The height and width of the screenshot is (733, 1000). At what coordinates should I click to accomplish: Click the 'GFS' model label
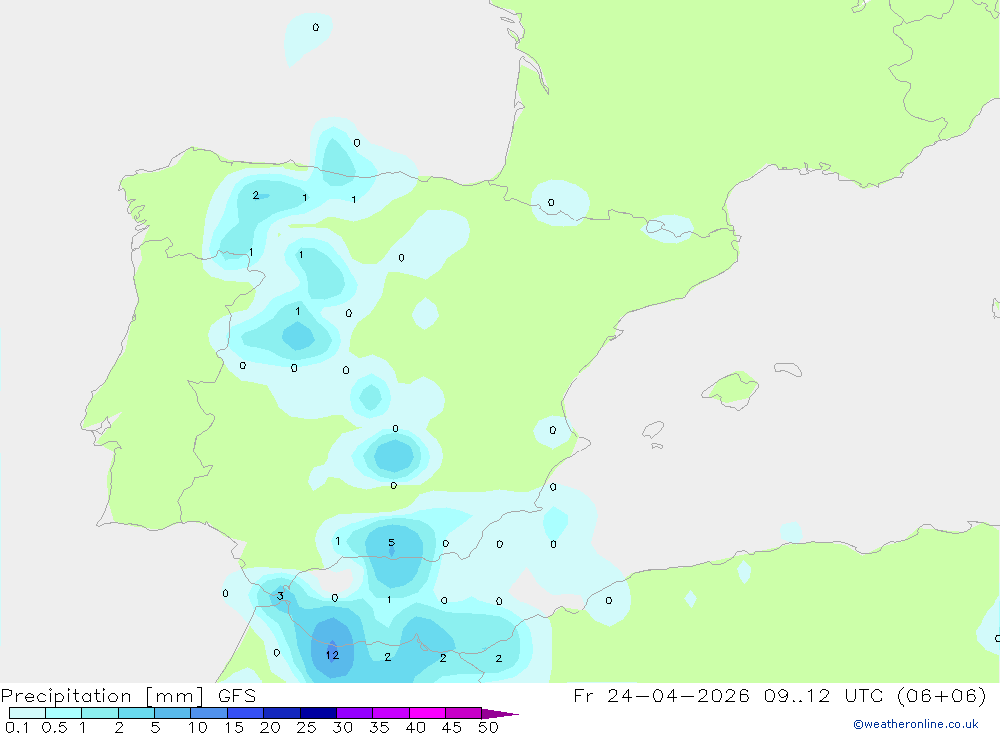pyautogui.click(x=237, y=696)
